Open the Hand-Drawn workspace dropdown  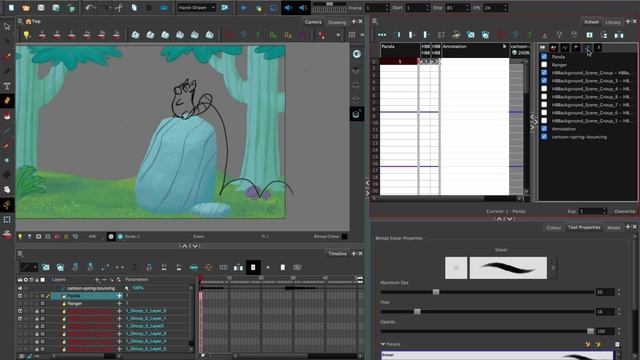pyautogui.click(x=196, y=7)
